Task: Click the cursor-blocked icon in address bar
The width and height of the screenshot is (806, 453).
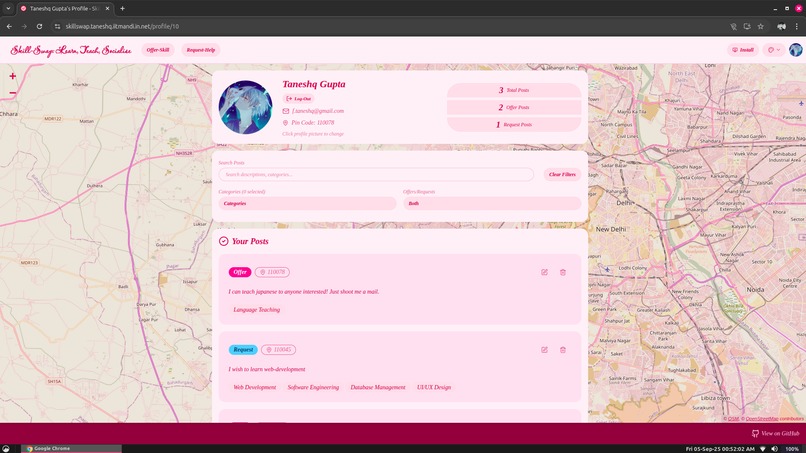Action: click(734, 26)
